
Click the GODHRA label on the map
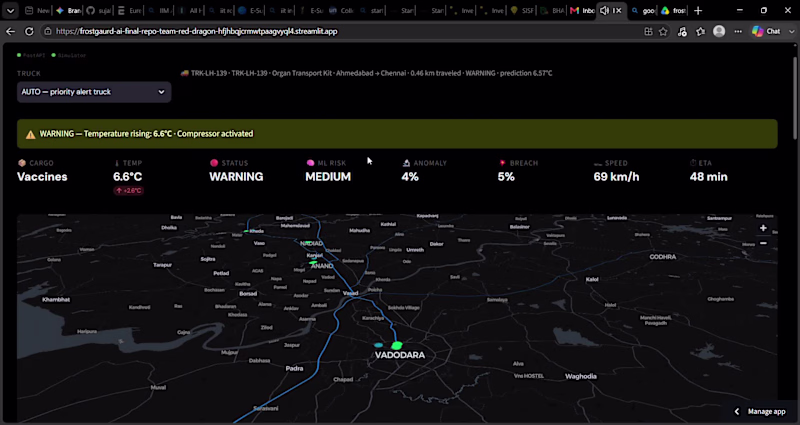pos(663,257)
